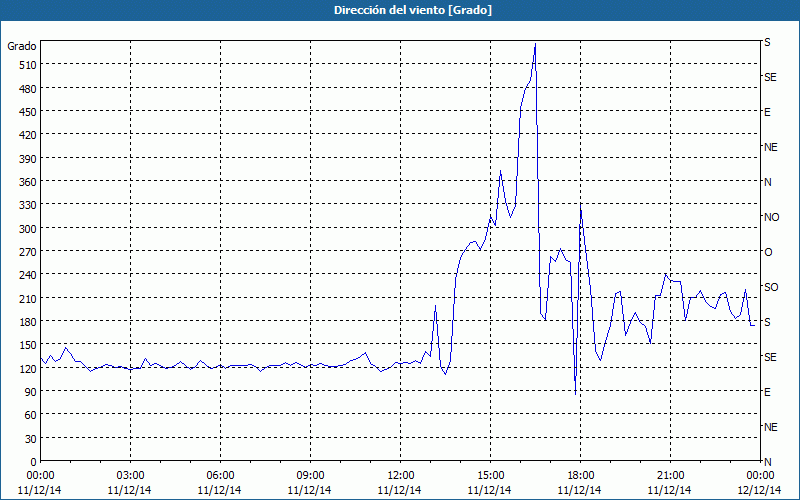Pick the "NE" compass label level with 420

(771, 147)
